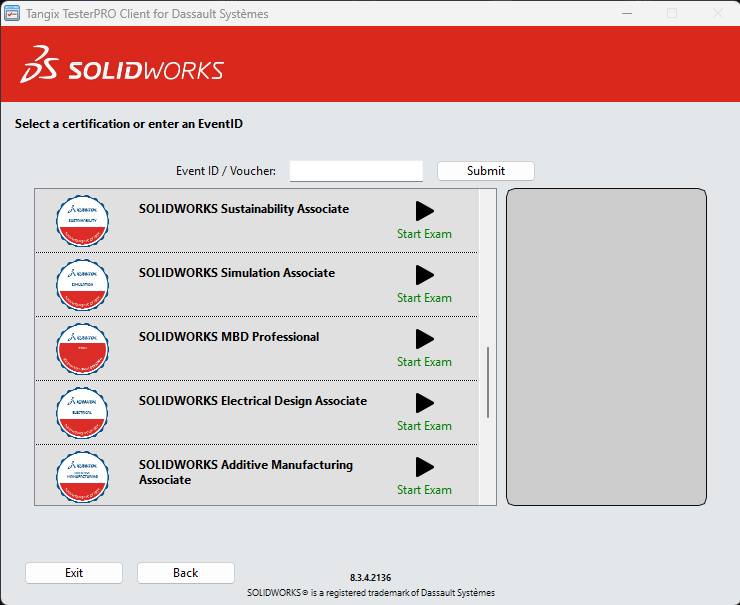Select SOLIDWORKS Sustainability Associate title
Image resolution: width=740 pixels, height=605 pixels.
tap(244, 209)
